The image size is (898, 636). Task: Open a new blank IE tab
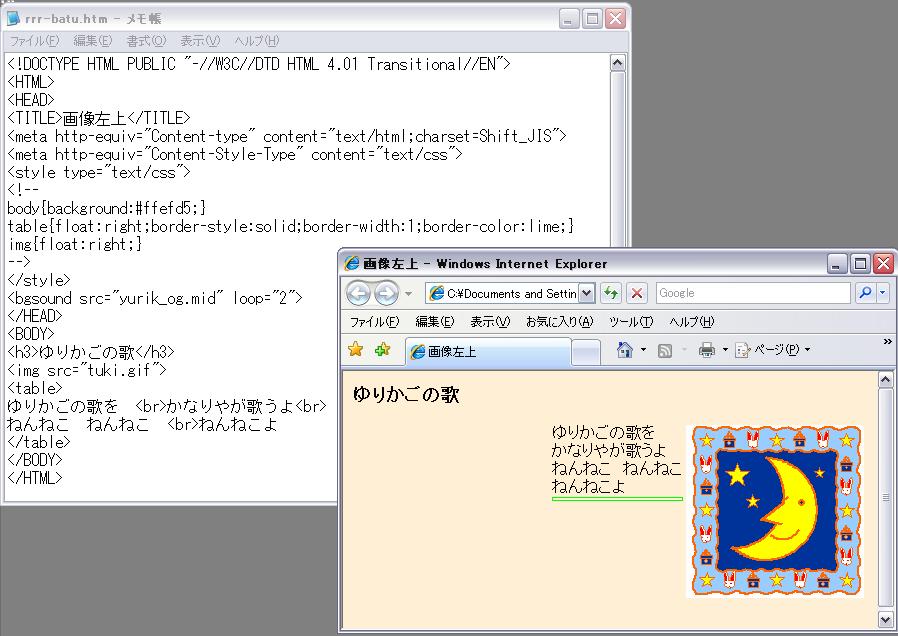tap(586, 352)
